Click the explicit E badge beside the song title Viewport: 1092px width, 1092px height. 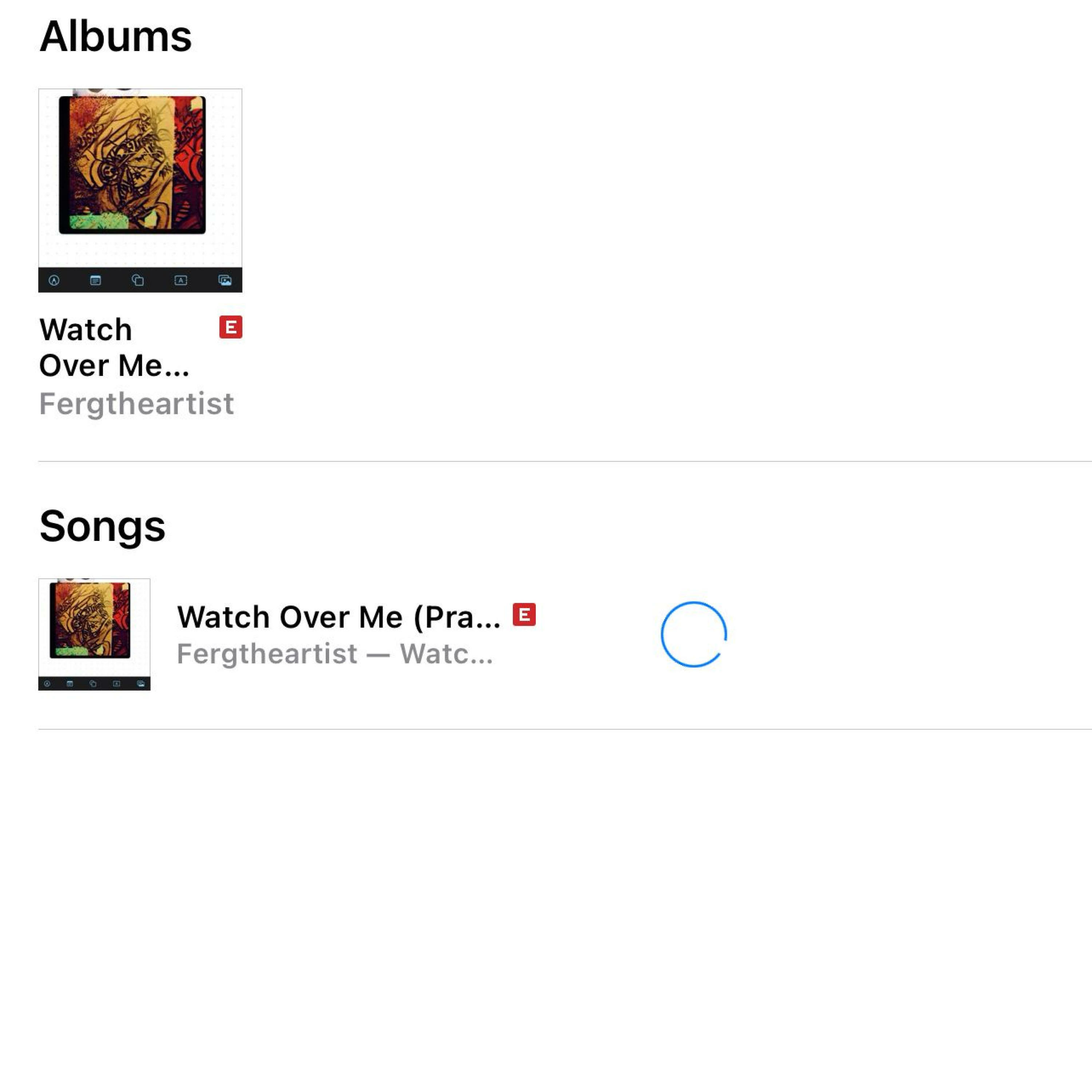pos(524,614)
